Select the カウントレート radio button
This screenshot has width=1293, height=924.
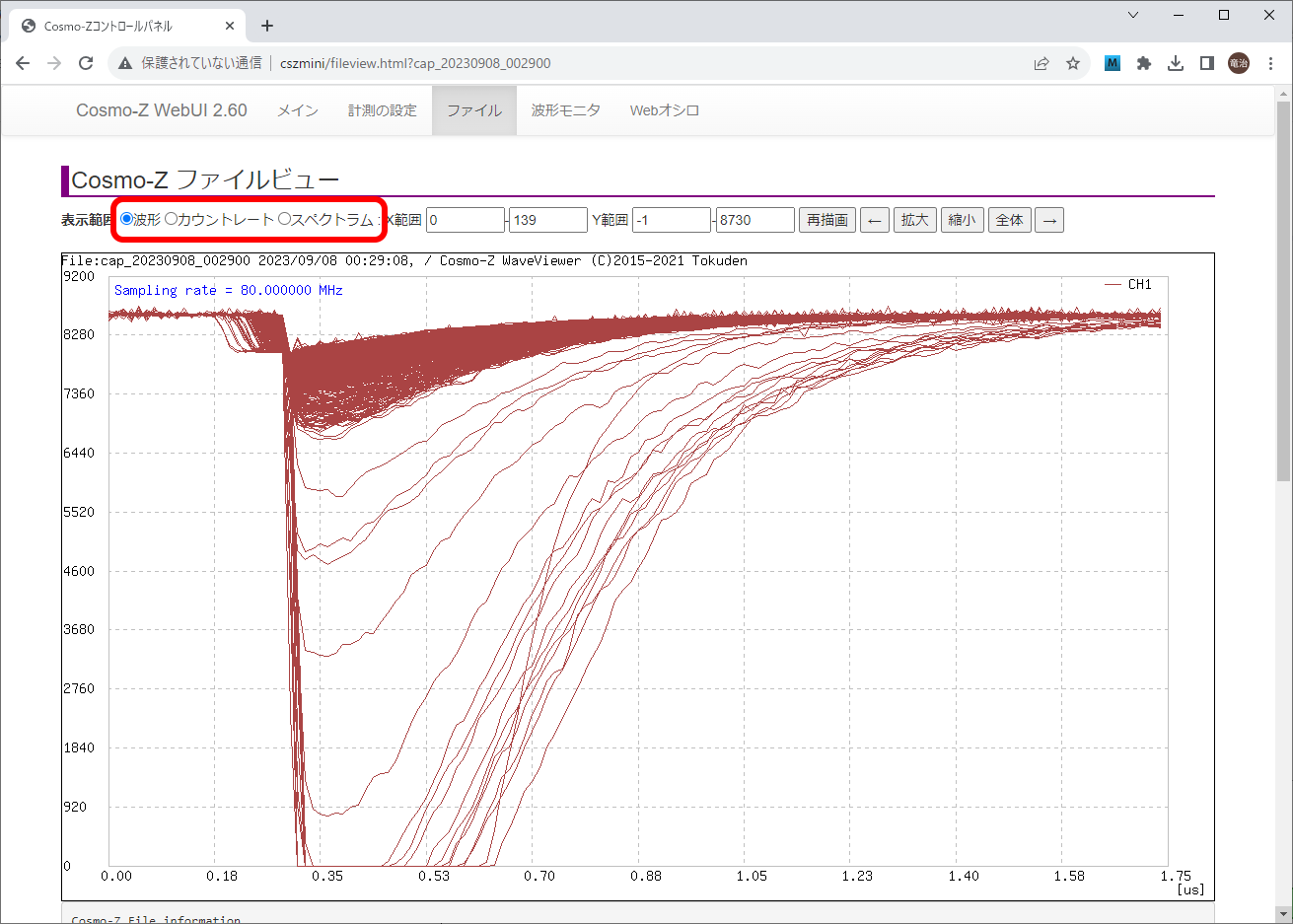coord(172,219)
